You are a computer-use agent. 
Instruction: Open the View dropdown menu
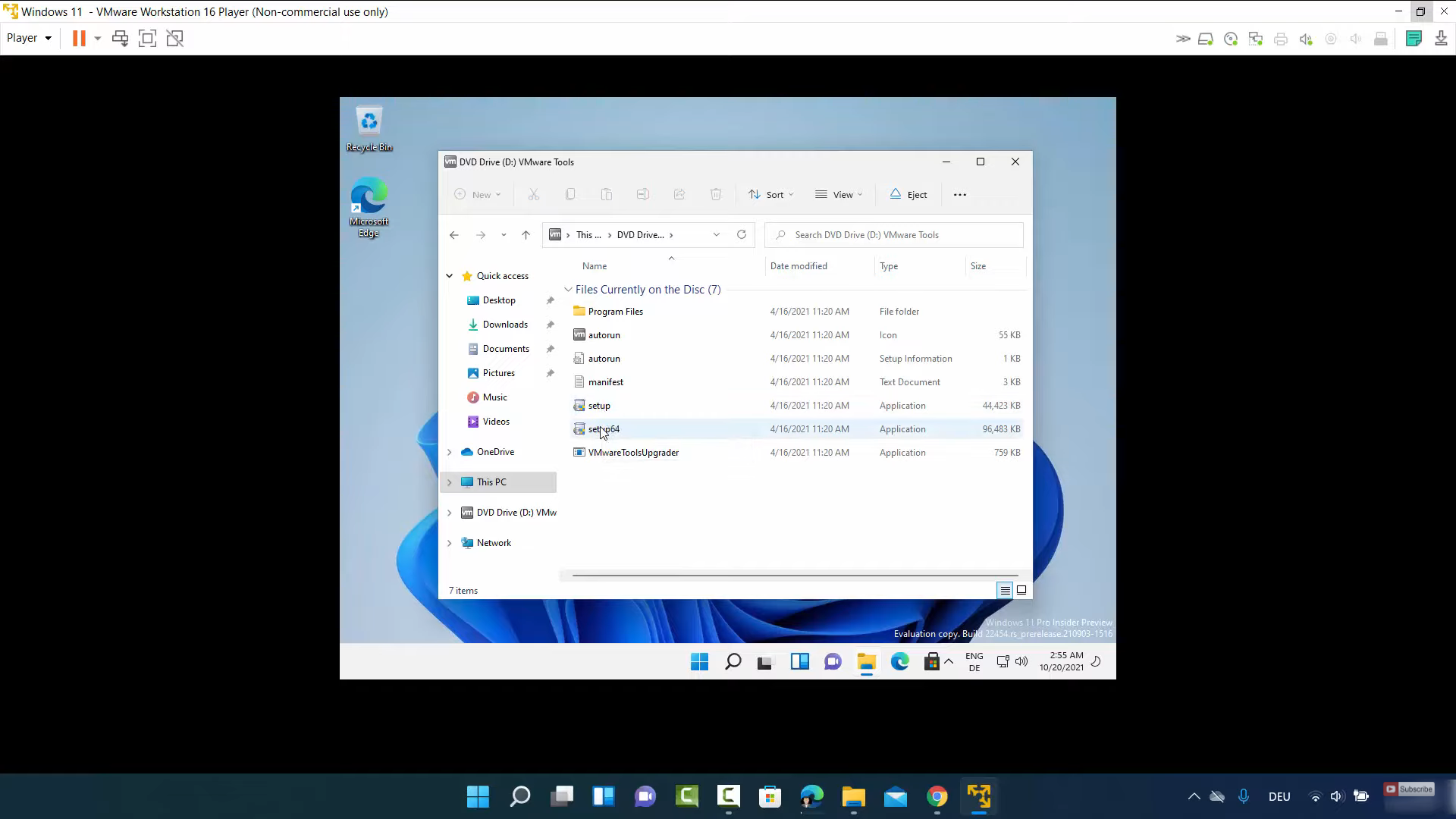[x=839, y=195]
